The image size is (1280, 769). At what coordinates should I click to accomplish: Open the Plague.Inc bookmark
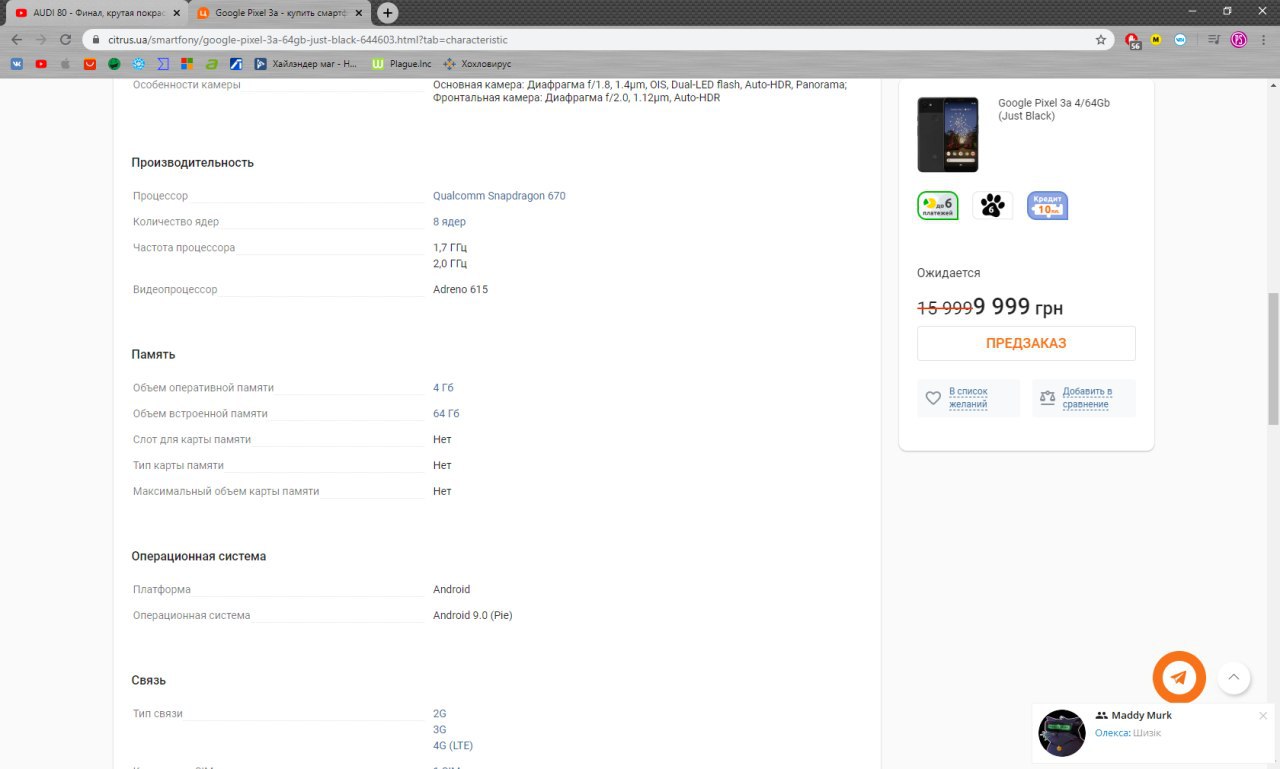pyautogui.click(x=402, y=64)
